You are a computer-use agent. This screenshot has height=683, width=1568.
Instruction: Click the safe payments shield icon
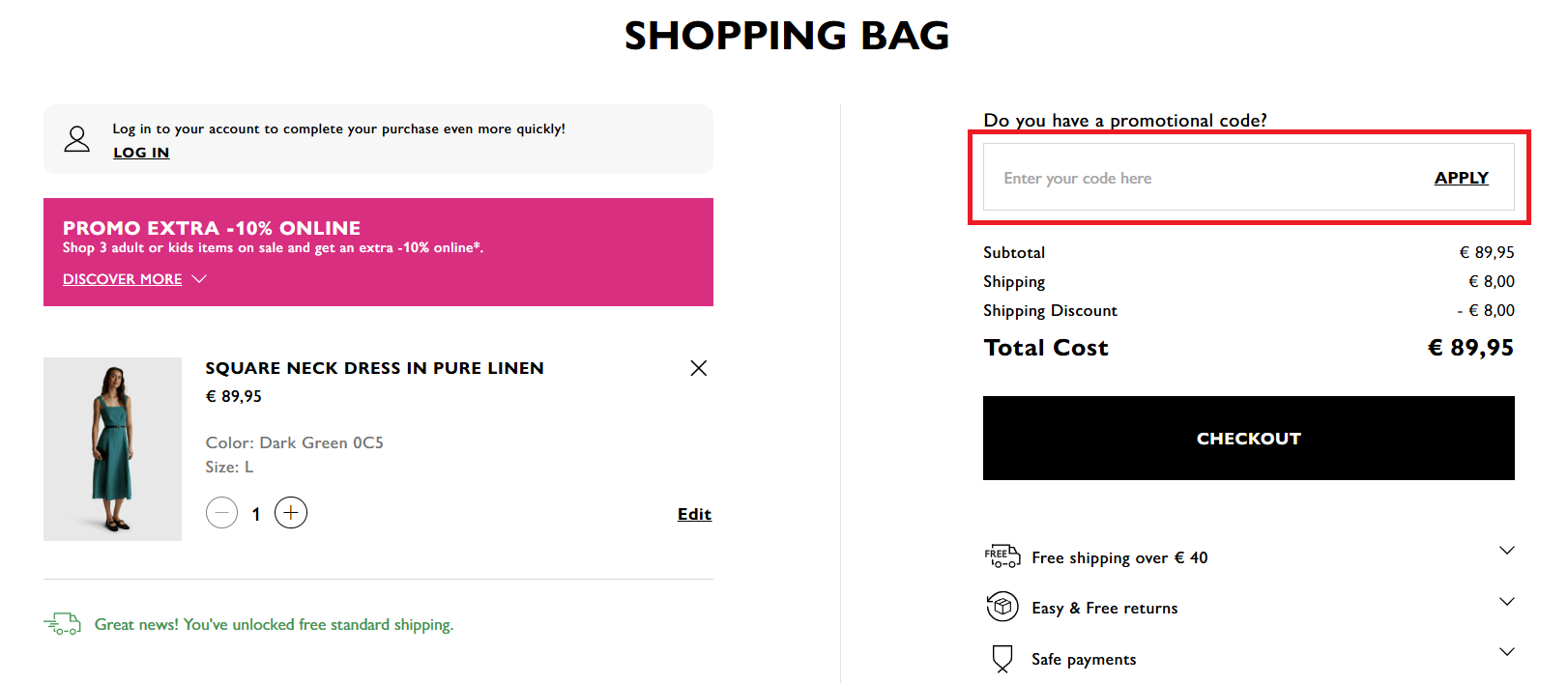coord(1002,659)
